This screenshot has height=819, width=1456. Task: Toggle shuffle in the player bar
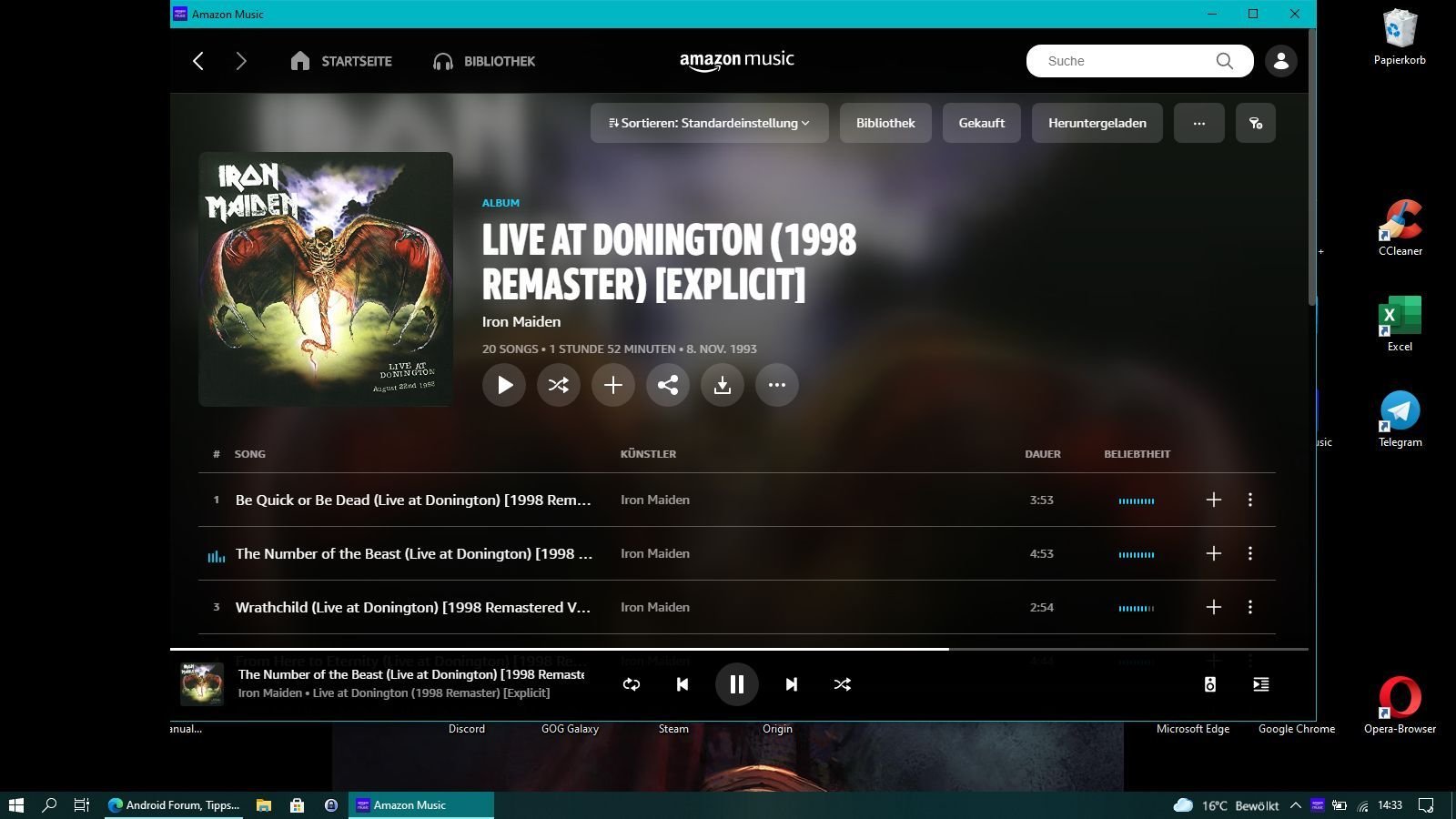coord(843,684)
